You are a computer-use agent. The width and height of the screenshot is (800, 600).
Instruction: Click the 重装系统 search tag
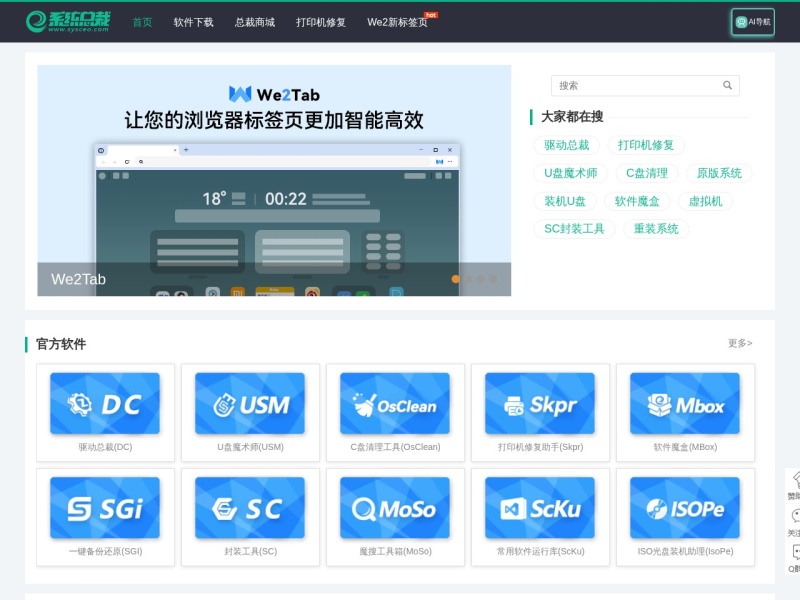pyautogui.click(x=656, y=229)
